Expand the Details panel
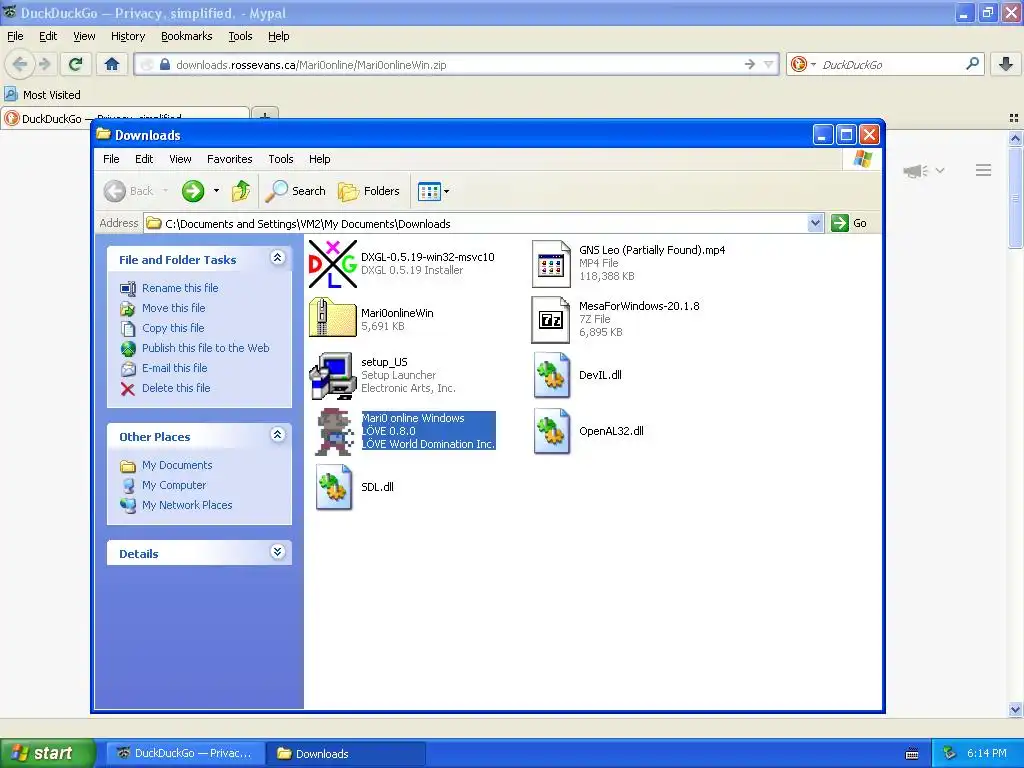This screenshot has height=768, width=1024. (278, 552)
